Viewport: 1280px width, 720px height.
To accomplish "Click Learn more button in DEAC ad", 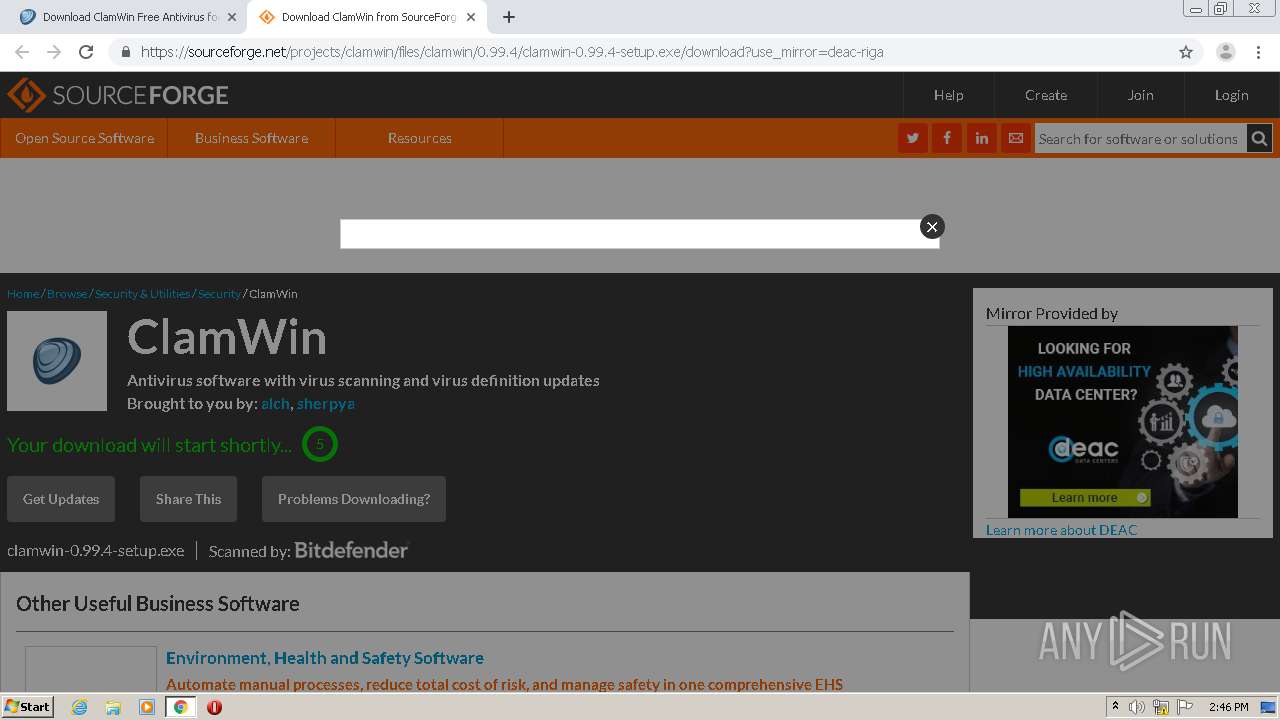I will (1085, 497).
